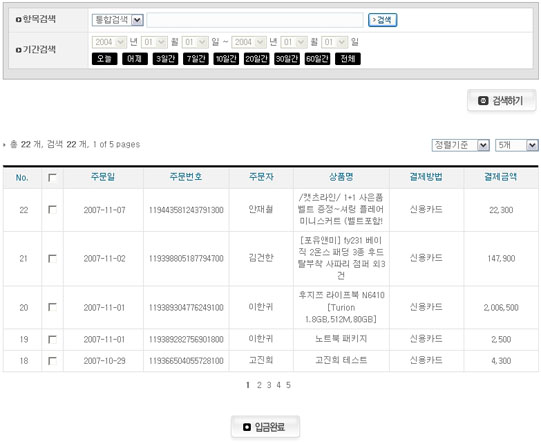Check the checkbox for order No. 22
The height and width of the screenshot is (442, 541).
[x=52, y=210]
